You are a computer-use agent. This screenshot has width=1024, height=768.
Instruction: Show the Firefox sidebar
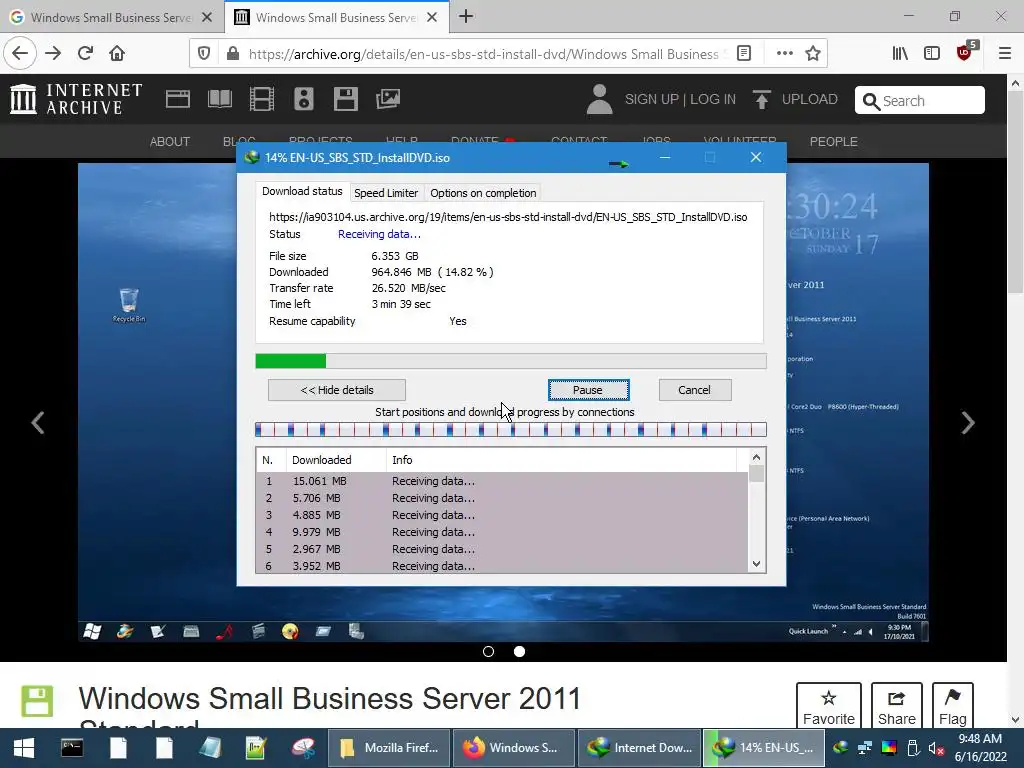[x=932, y=54]
